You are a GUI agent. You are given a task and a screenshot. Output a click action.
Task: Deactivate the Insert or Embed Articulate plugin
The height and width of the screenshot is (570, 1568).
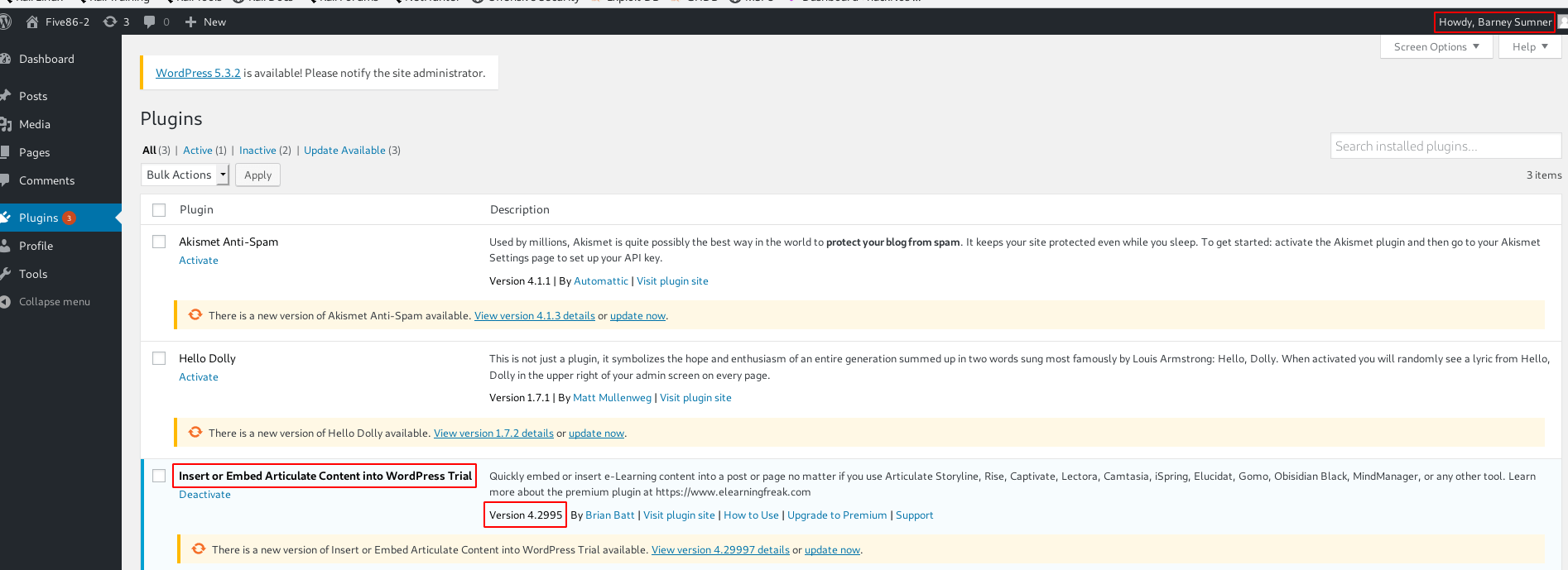click(x=204, y=495)
